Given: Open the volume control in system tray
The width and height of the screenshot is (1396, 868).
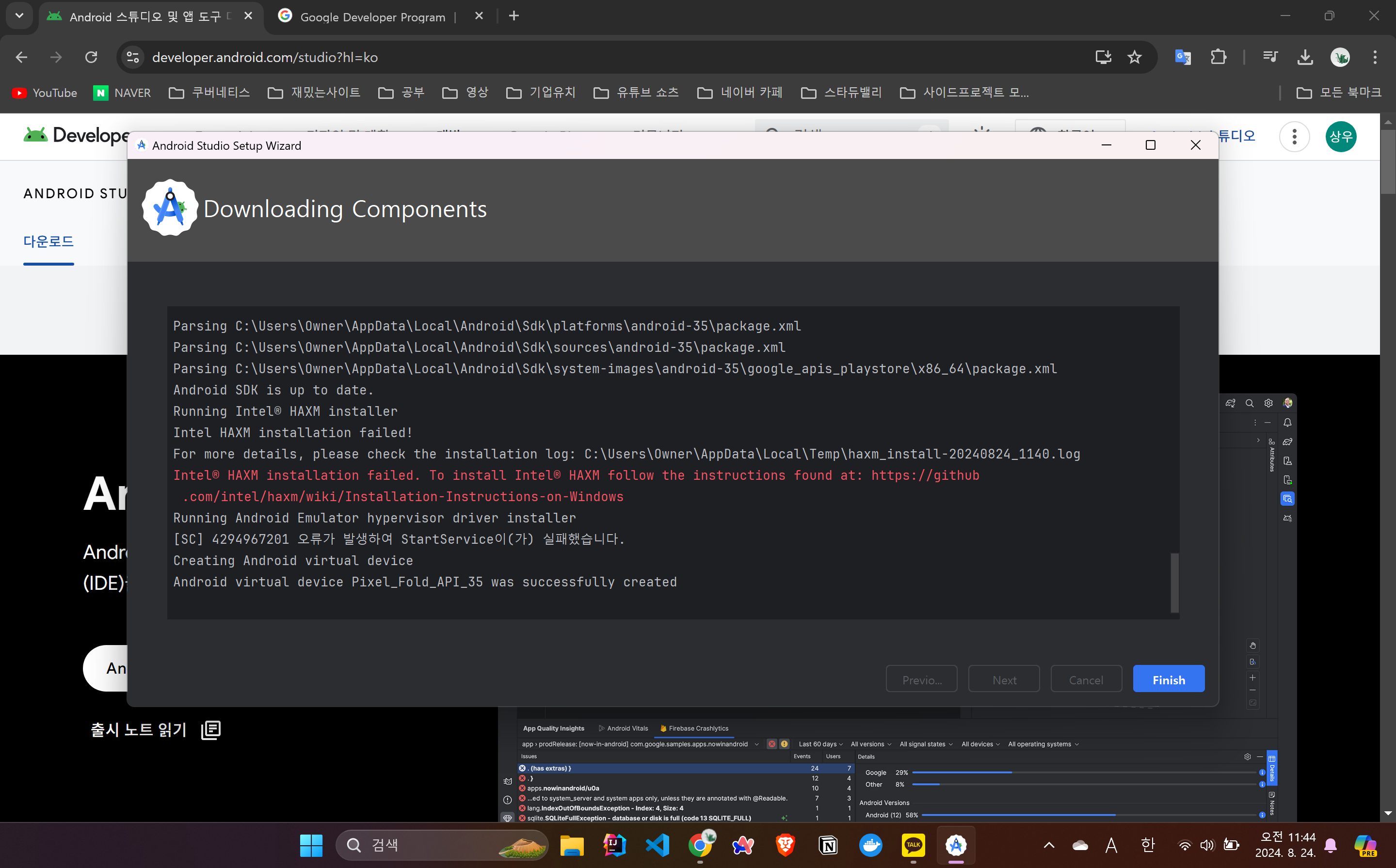Looking at the screenshot, I should point(1207,845).
